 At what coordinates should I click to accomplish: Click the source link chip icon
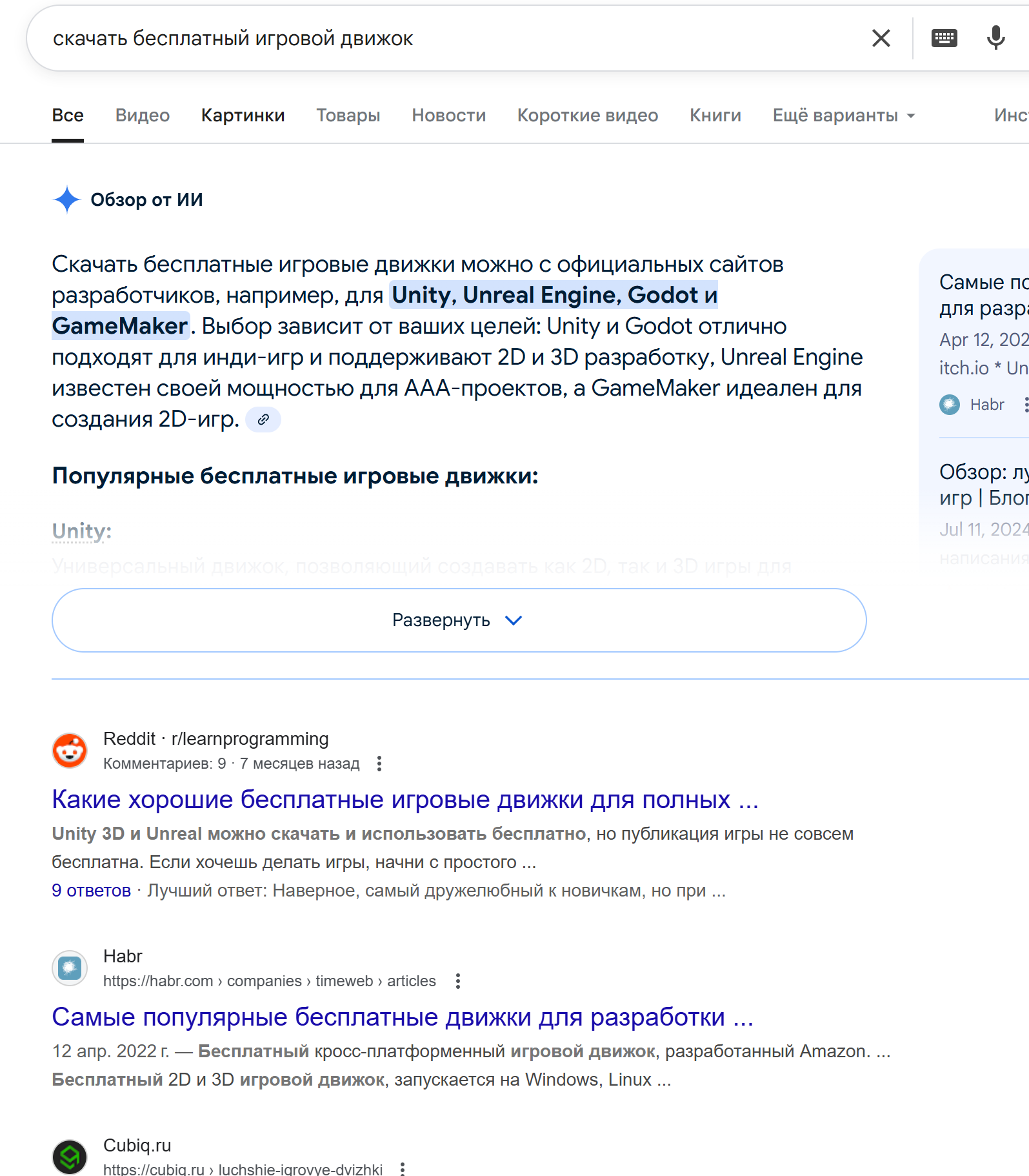[263, 420]
